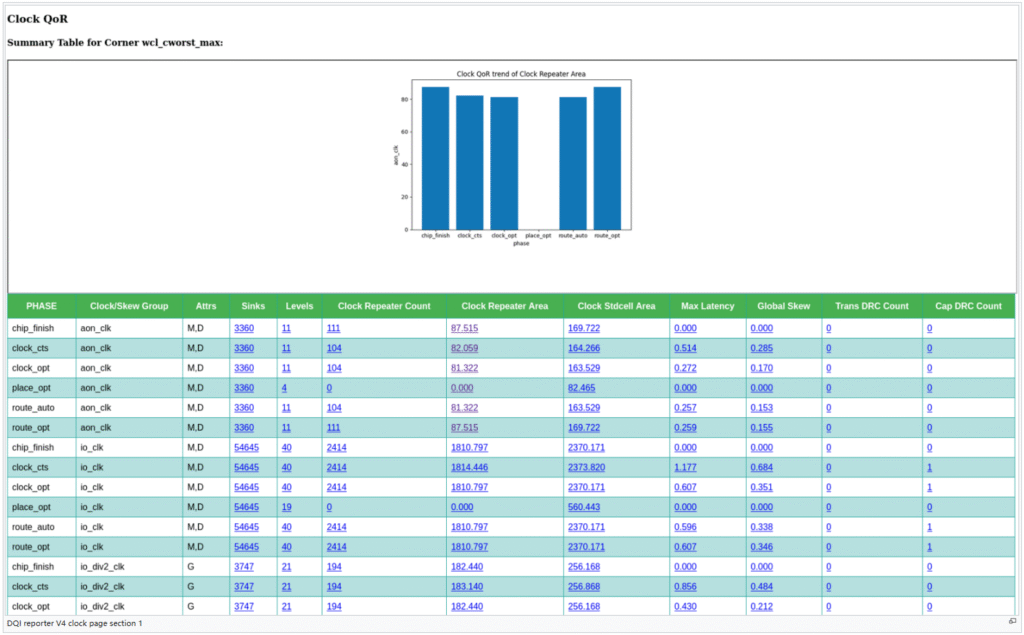Select the PHASE column header
1024x635 pixels.
tap(41, 306)
